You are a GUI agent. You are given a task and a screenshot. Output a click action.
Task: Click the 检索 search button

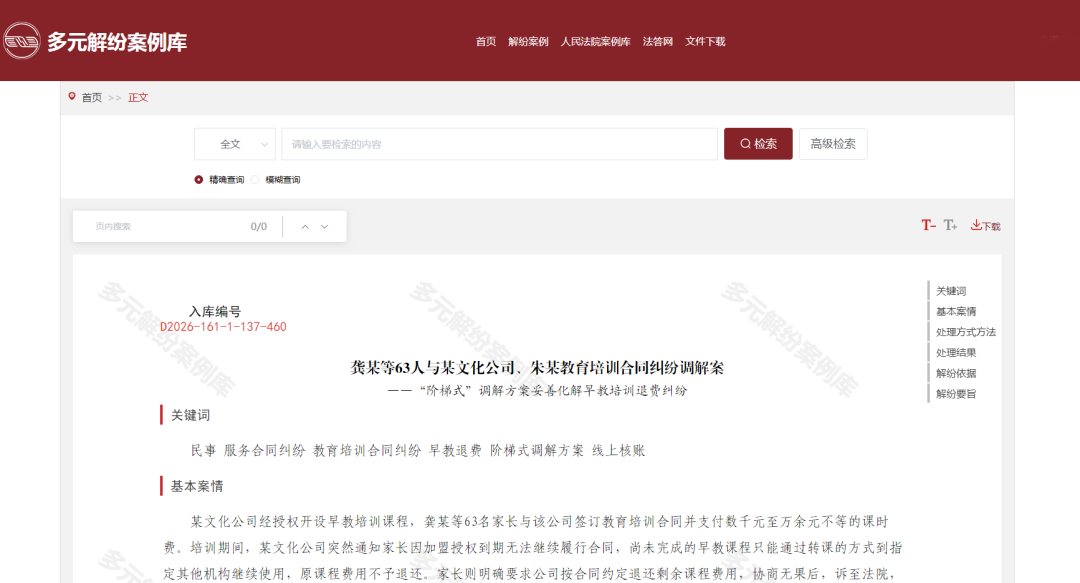[x=758, y=144]
